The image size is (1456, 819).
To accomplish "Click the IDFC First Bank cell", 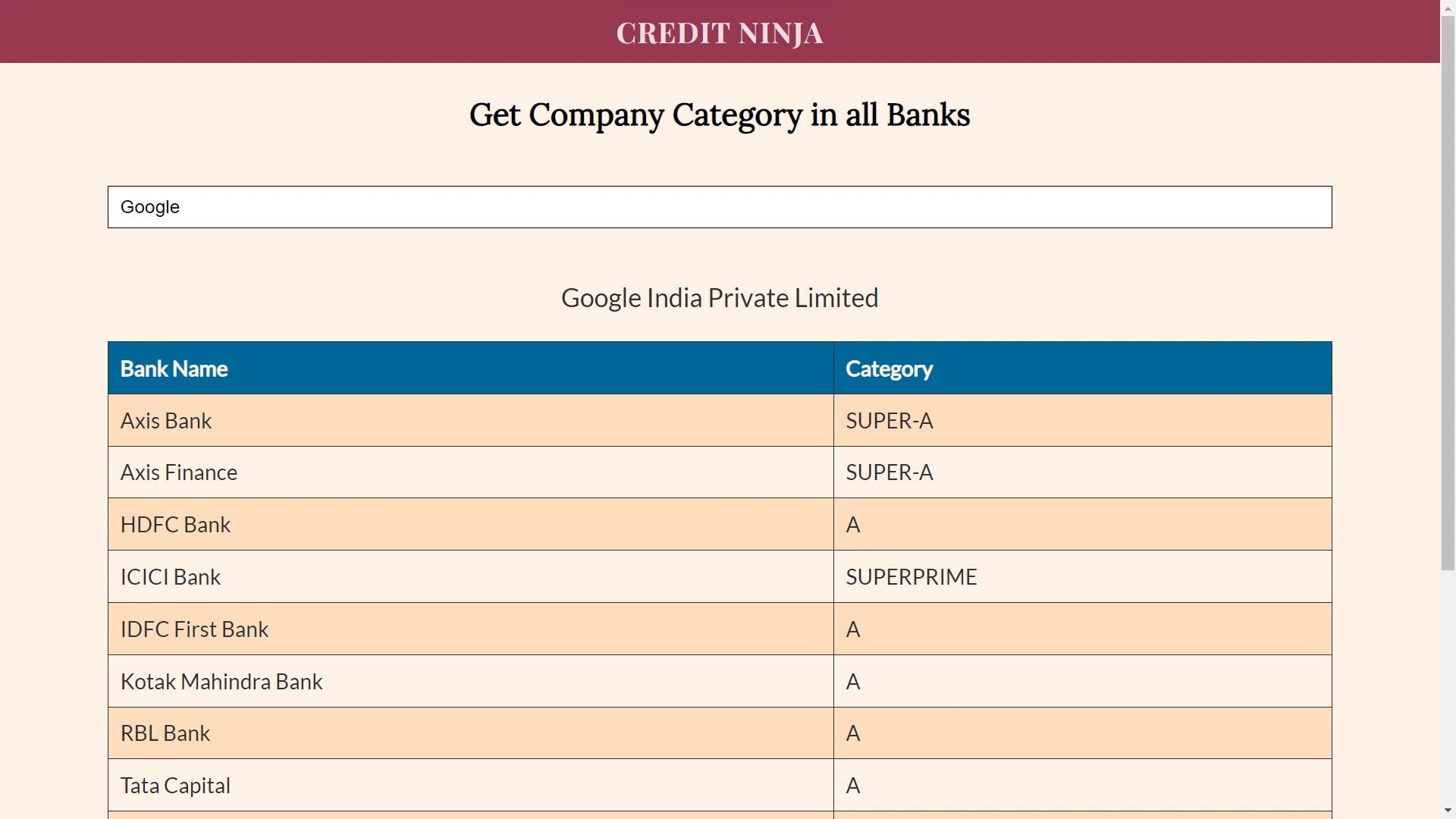I will (x=194, y=629).
